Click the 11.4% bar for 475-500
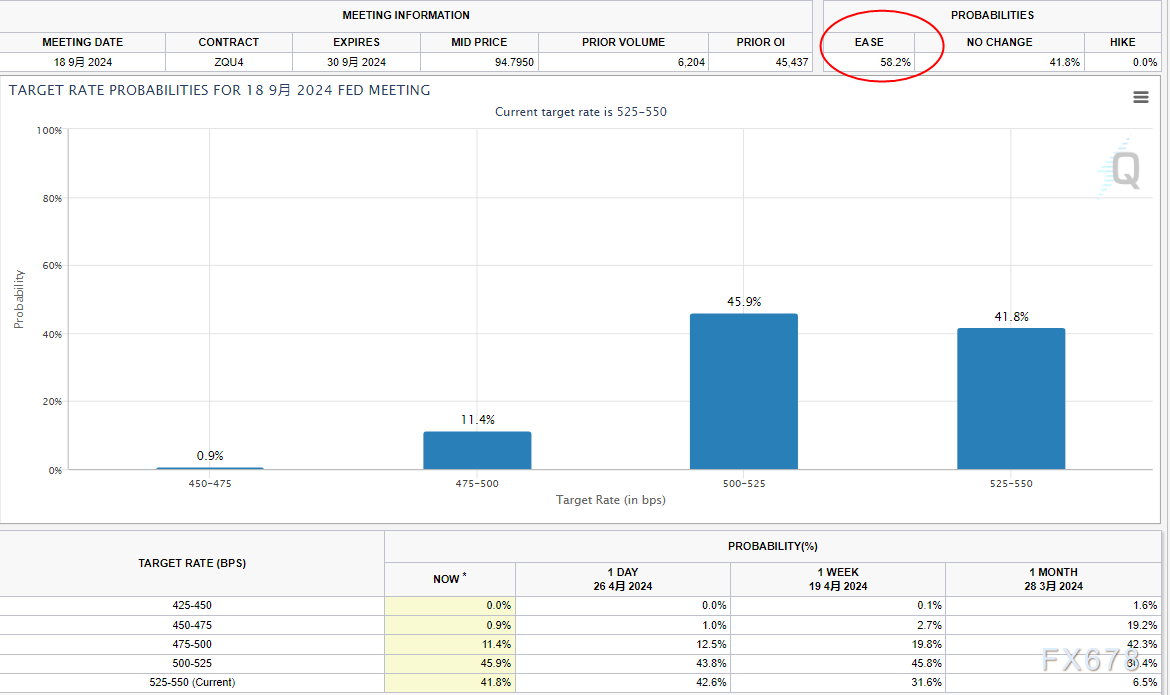The width and height of the screenshot is (1170, 695). click(x=477, y=450)
